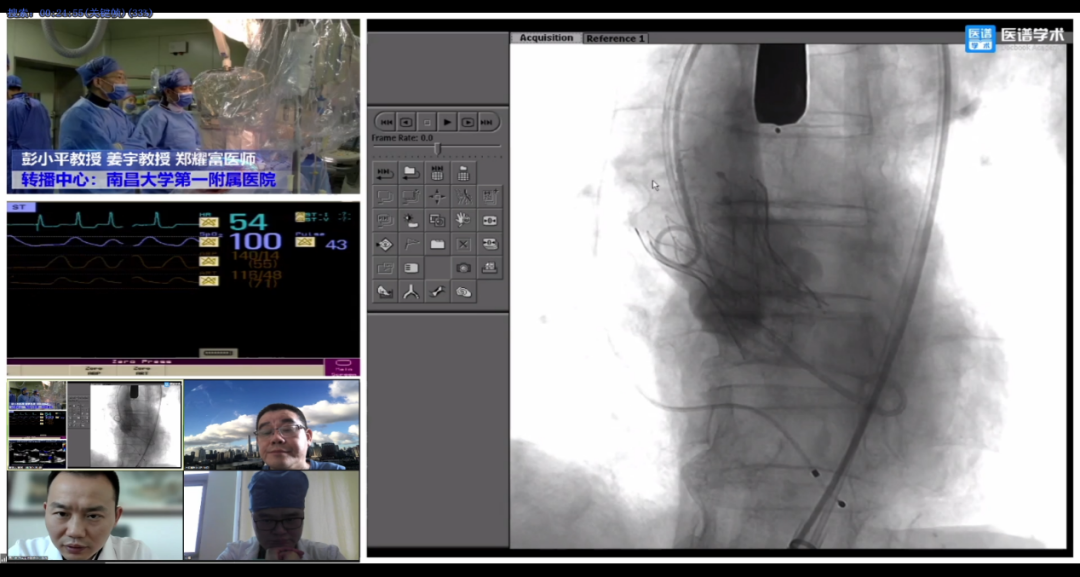Select the Acquisition tab

[546, 38]
